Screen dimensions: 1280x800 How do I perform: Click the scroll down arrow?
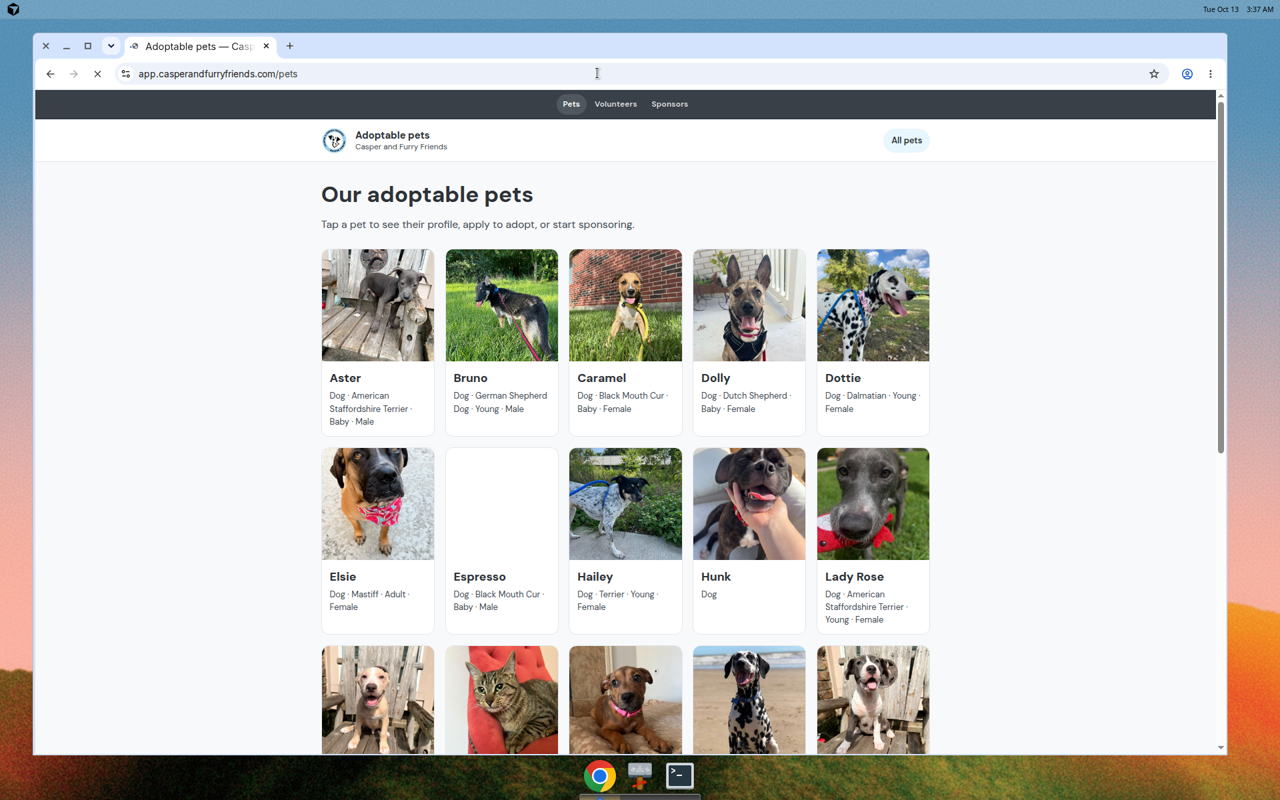[x=1221, y=748]
